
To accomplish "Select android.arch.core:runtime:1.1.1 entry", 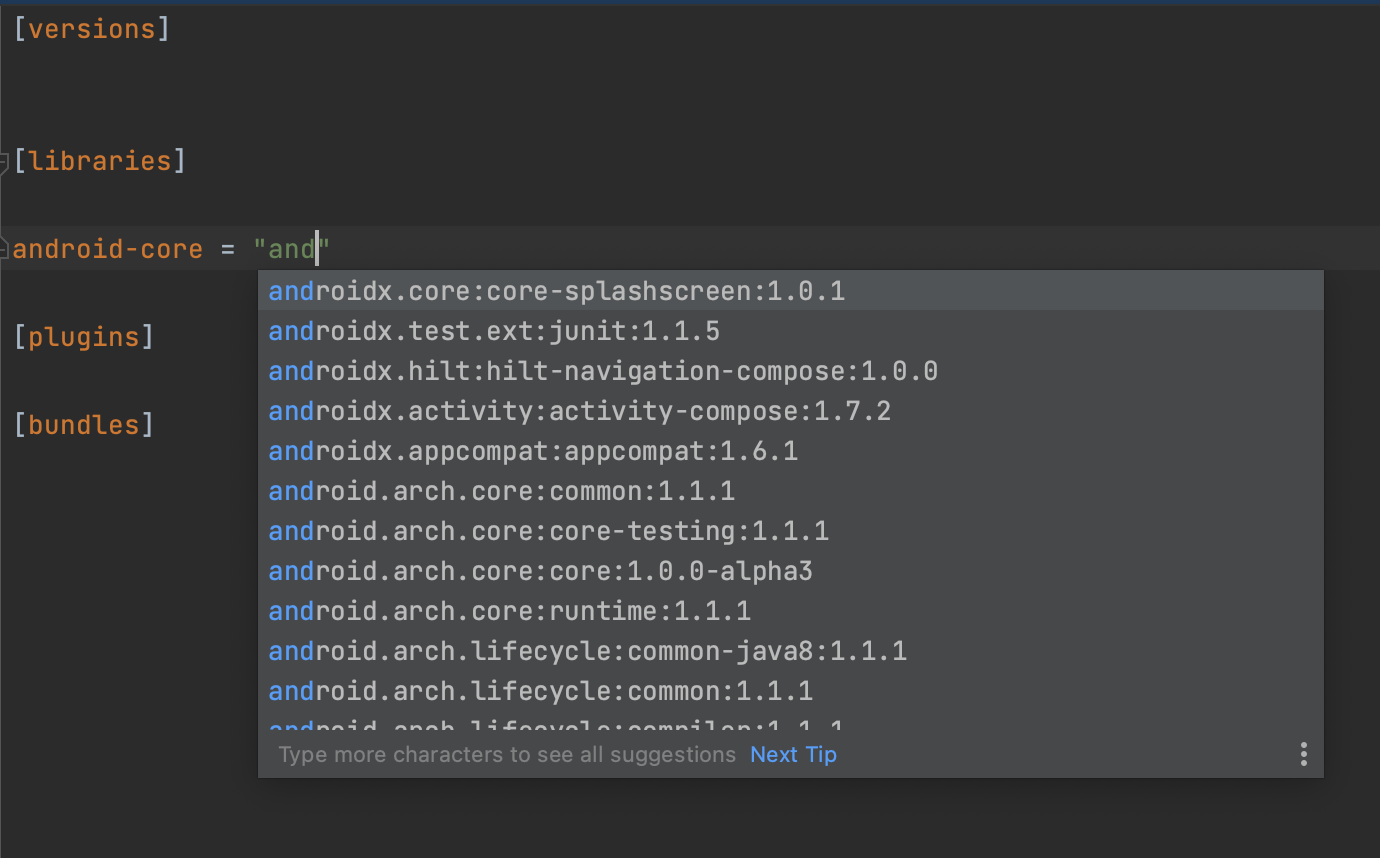I will click(x=791, y=611).
